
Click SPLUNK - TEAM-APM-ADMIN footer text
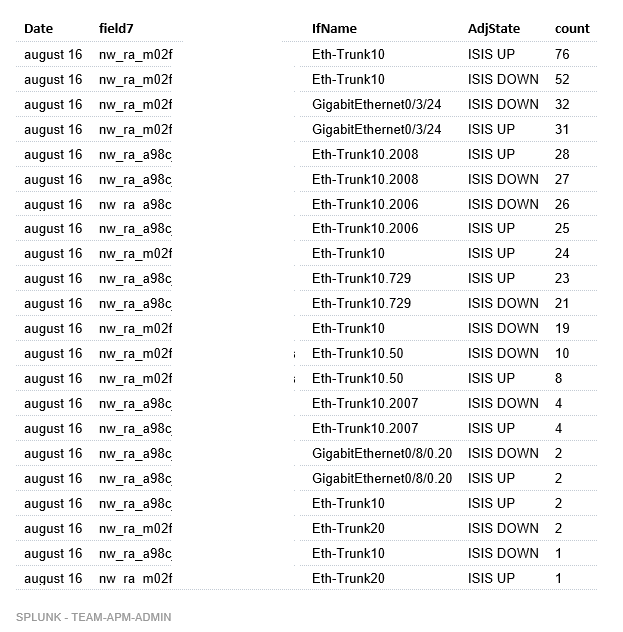pos(93,617)
